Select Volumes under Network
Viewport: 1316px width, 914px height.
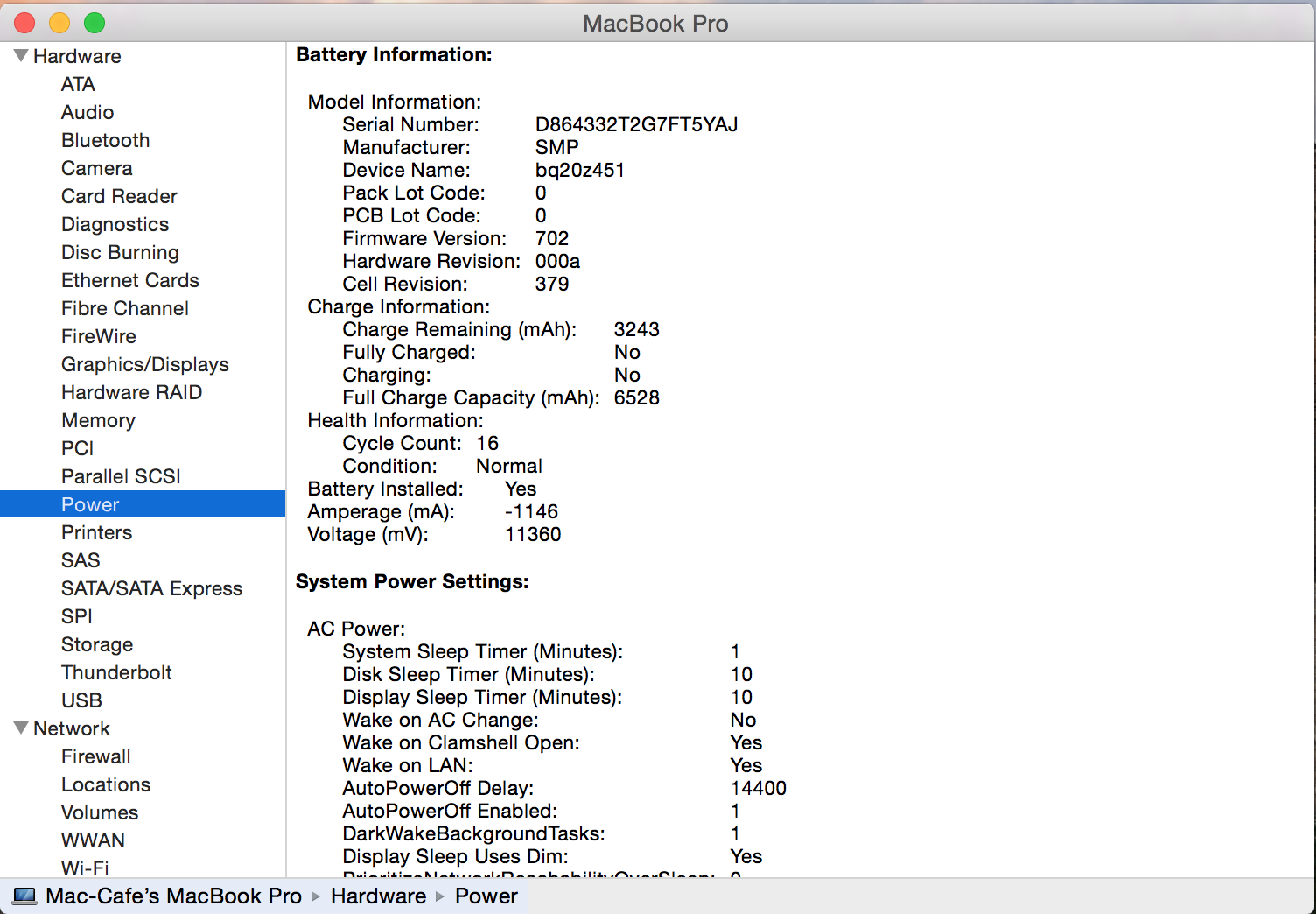pos(100,812)
